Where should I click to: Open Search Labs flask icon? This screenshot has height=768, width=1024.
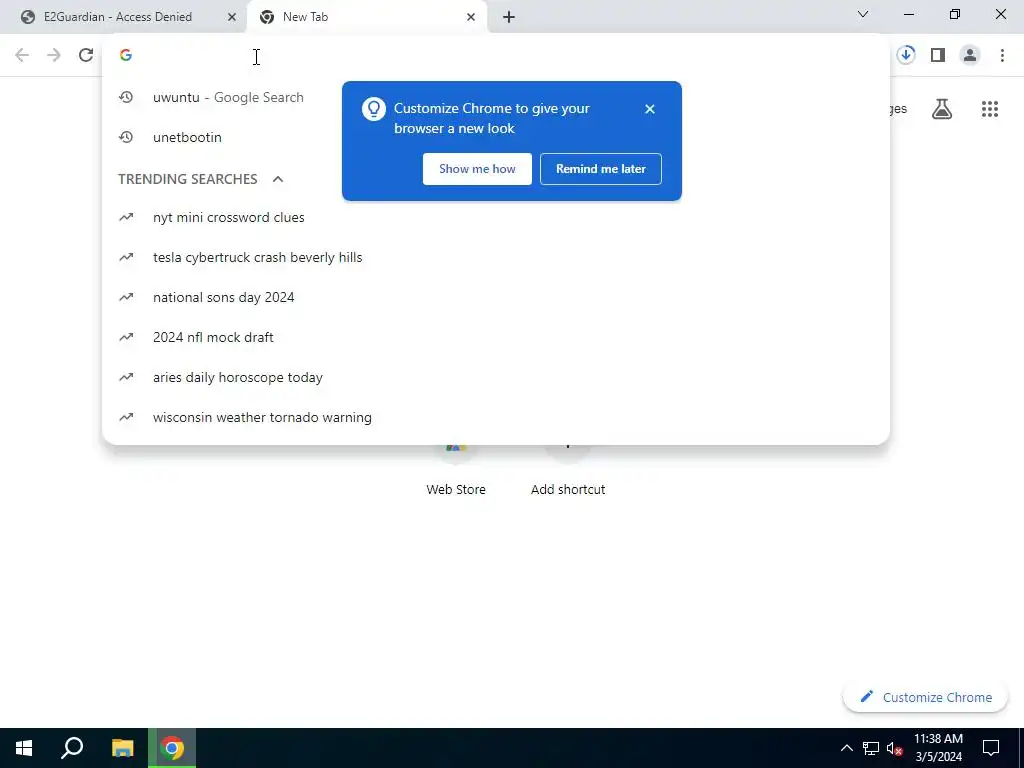pos(942,109)
